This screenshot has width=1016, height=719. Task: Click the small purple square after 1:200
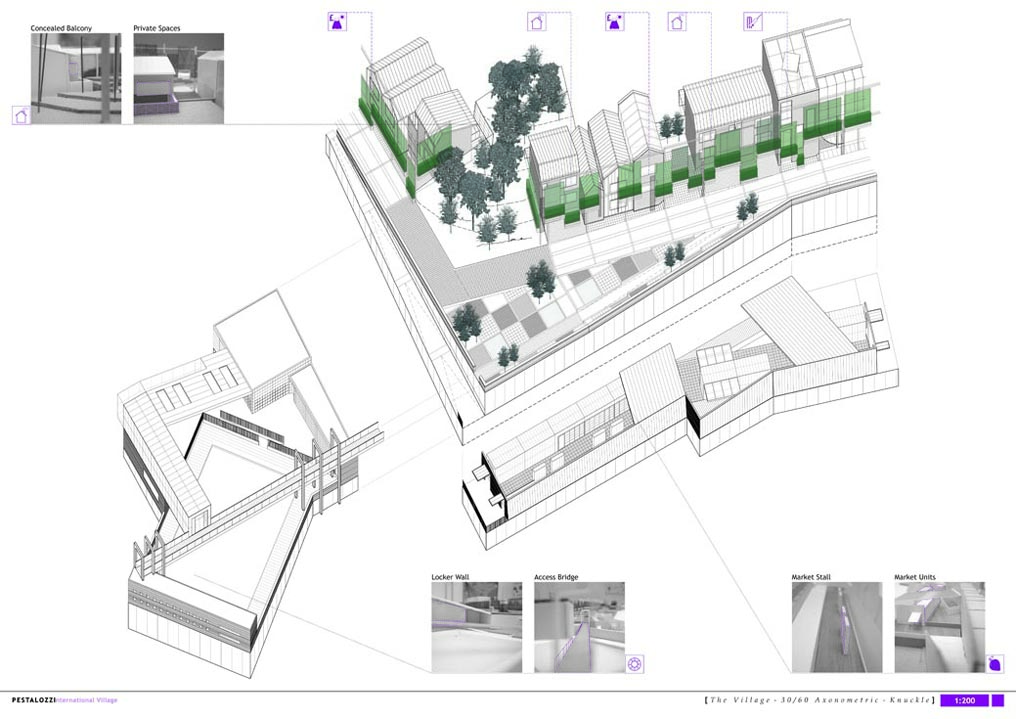997,701
